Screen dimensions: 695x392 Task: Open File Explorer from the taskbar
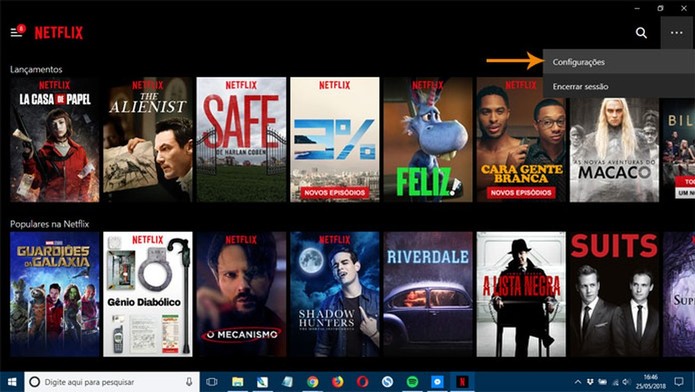click(238, 382)
